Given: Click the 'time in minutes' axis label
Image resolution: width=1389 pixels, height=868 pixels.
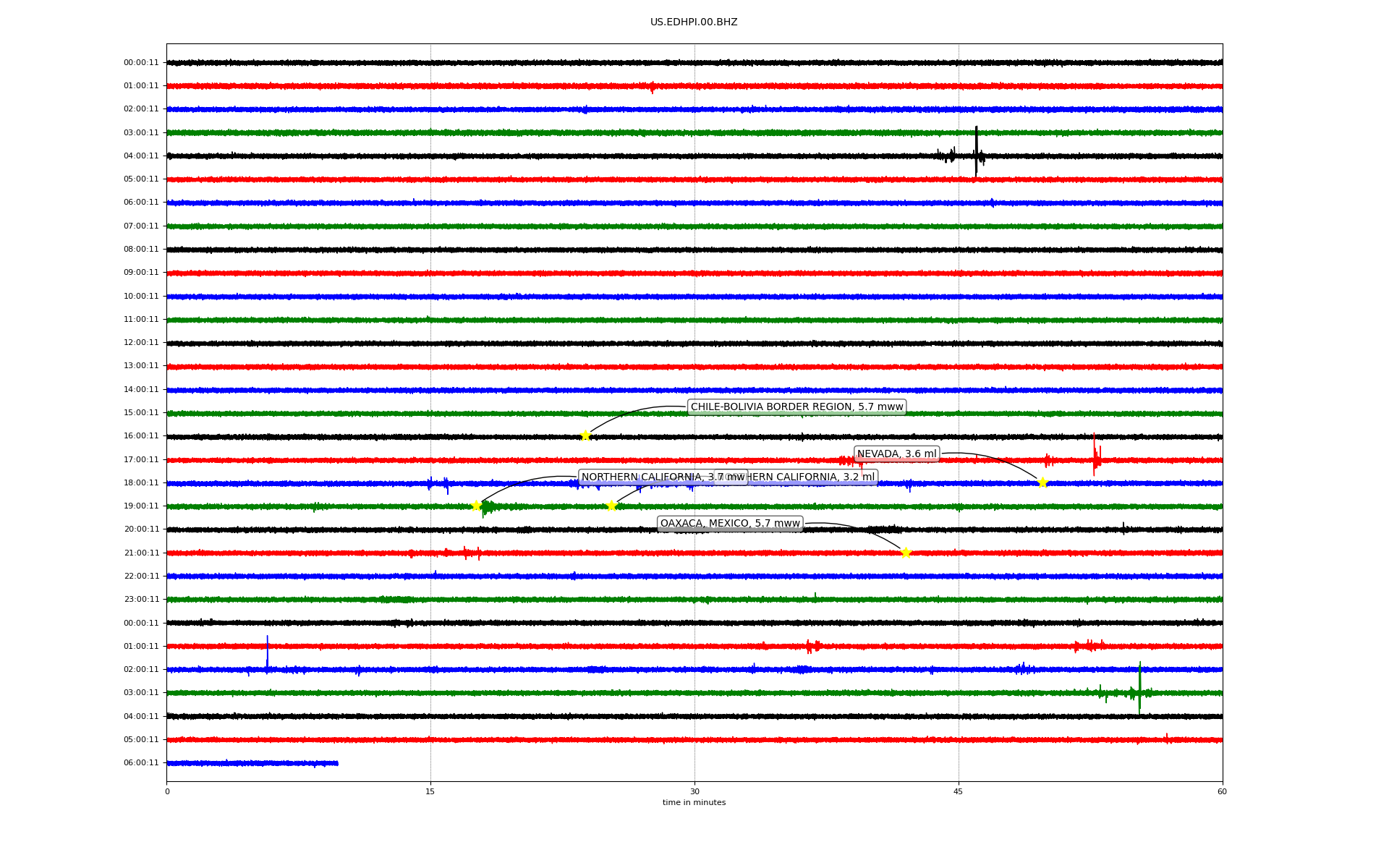Looking at the screenshot, I should pyautogui.click(x=694, y=803).
